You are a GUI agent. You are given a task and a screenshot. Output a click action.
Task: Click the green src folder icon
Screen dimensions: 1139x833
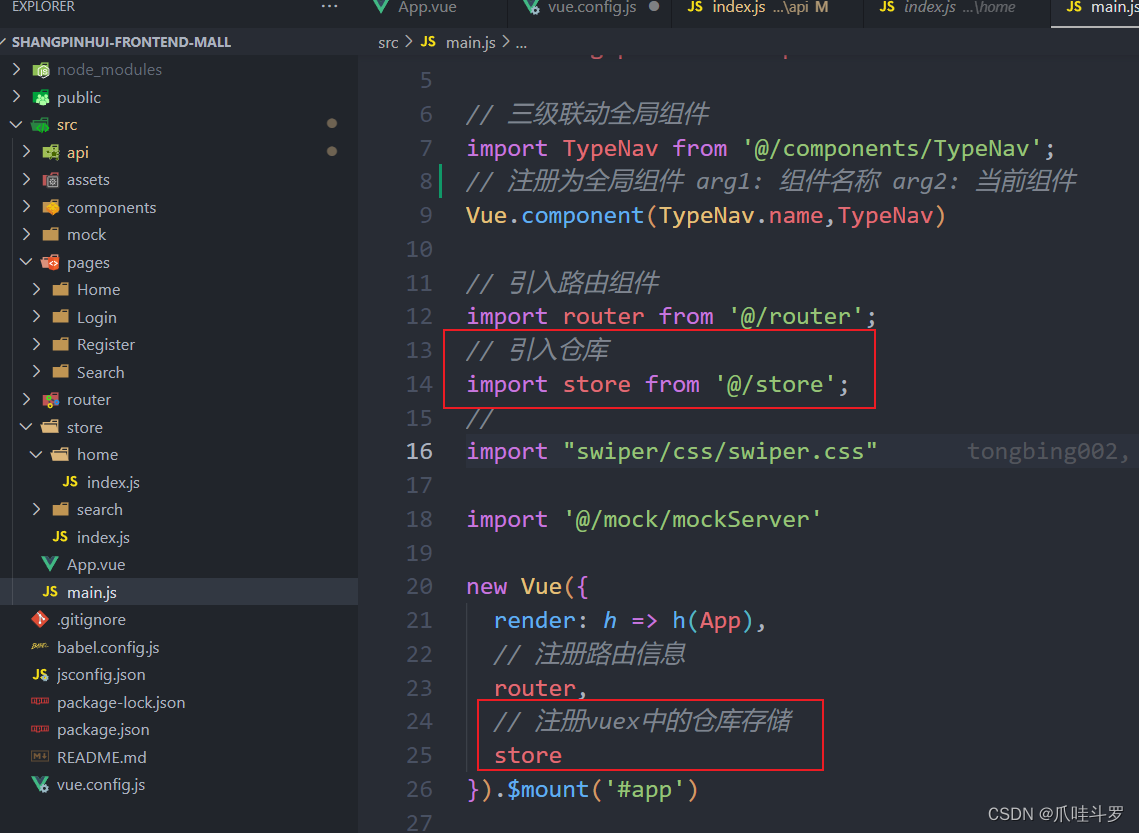(40, 125)
